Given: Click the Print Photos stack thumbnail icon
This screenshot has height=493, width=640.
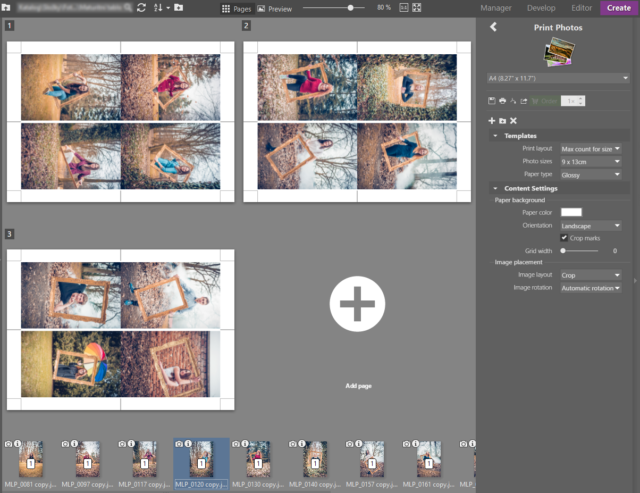Looking at the screenshot, I should 559,52.
